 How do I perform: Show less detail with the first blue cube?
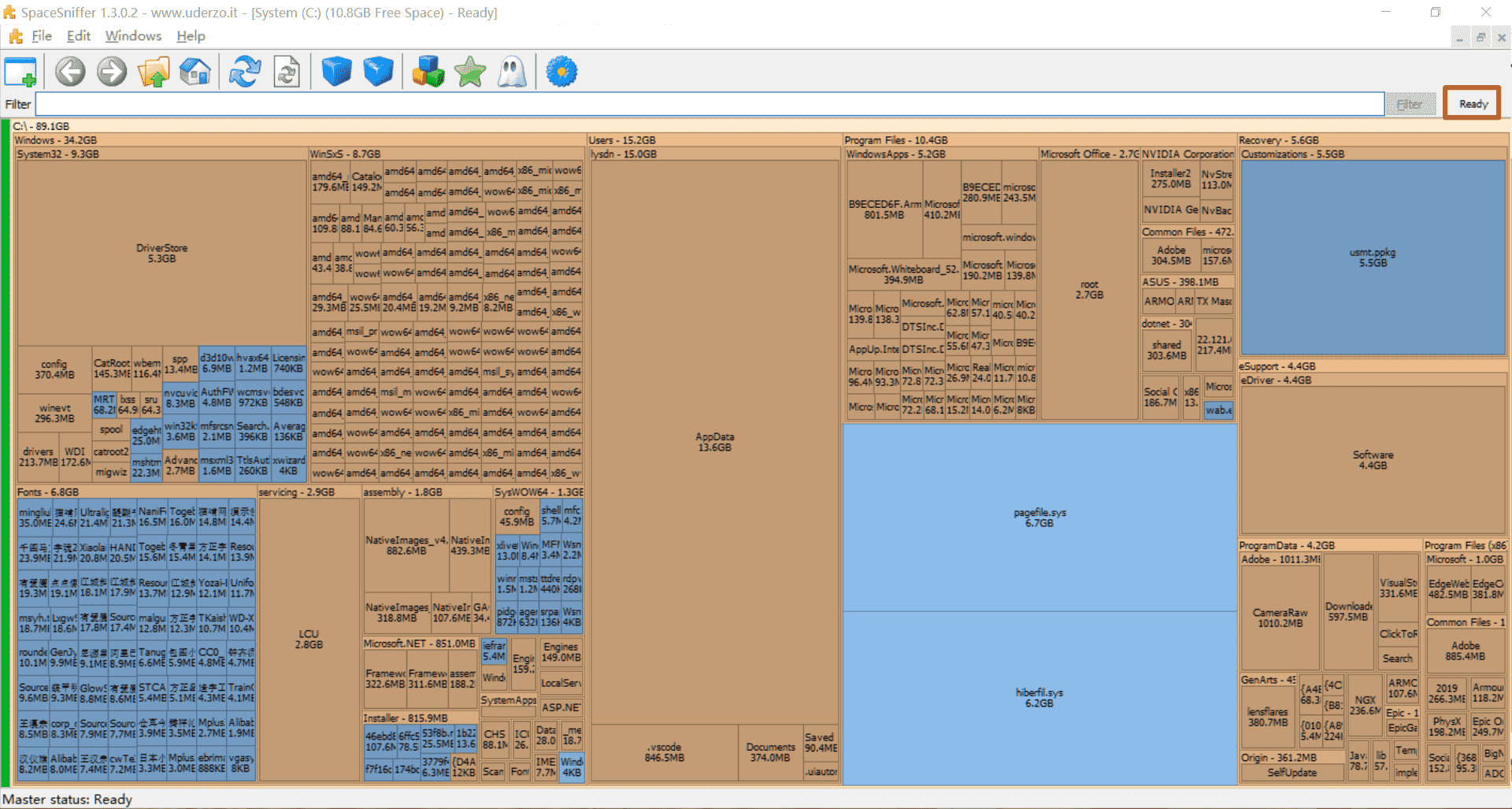pos(336,72)
